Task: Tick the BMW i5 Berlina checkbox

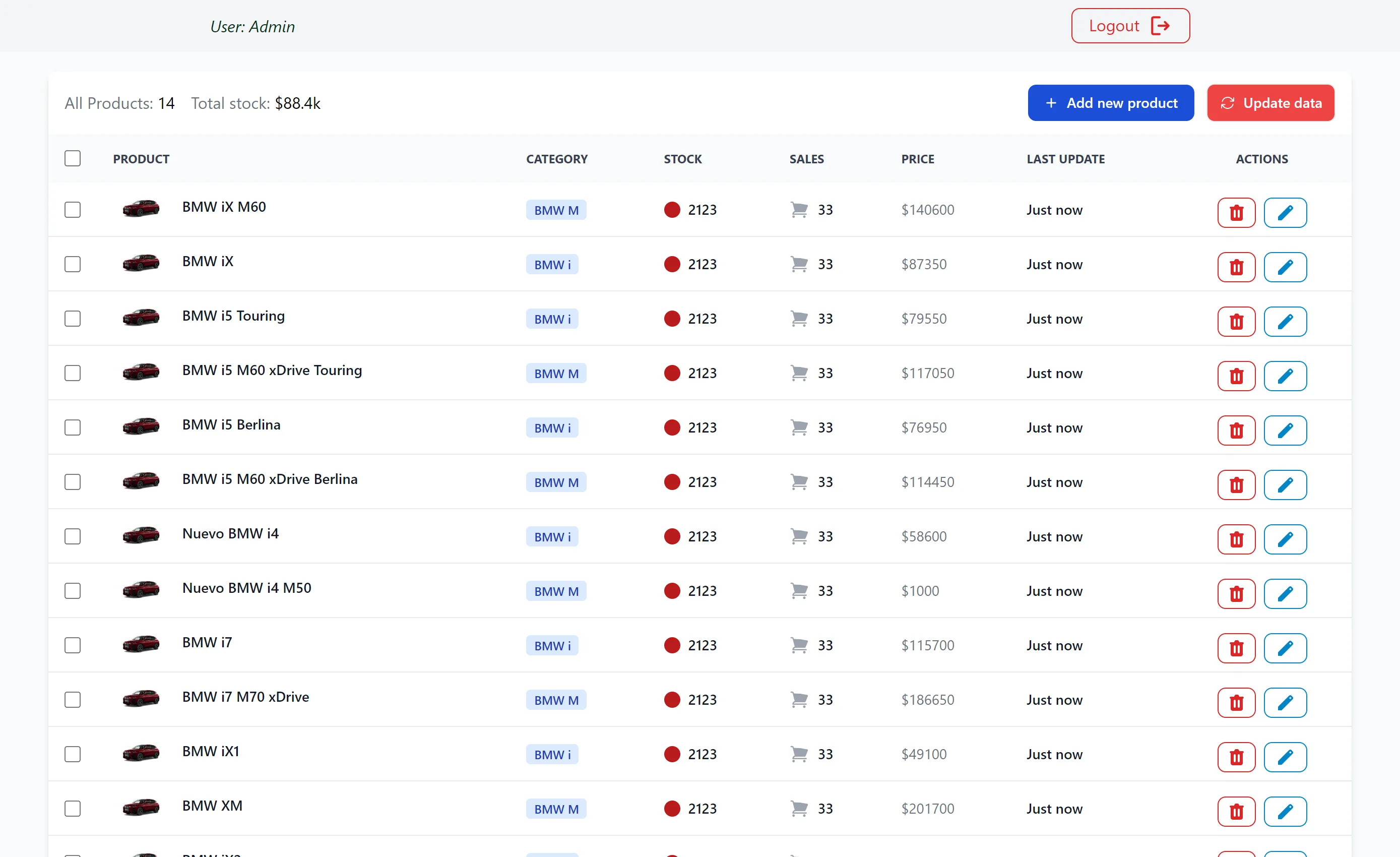Action: click(73, 428)
